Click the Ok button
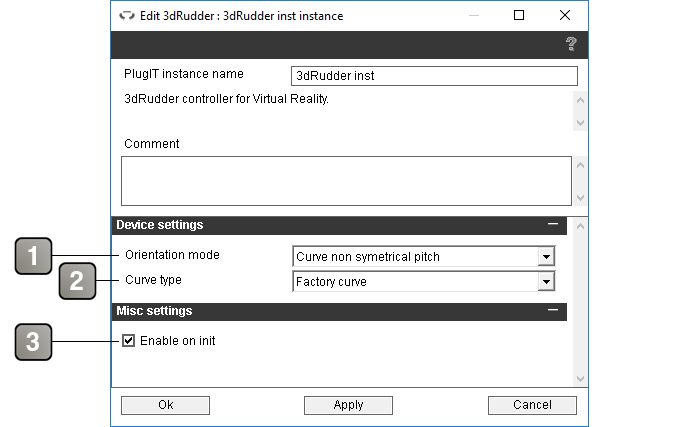The image size is (700, 427). tap(165, 405)
